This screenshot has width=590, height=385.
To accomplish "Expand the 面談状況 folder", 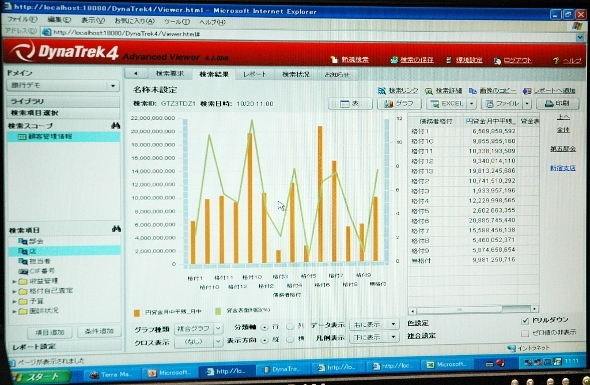I will coord(14,312).
